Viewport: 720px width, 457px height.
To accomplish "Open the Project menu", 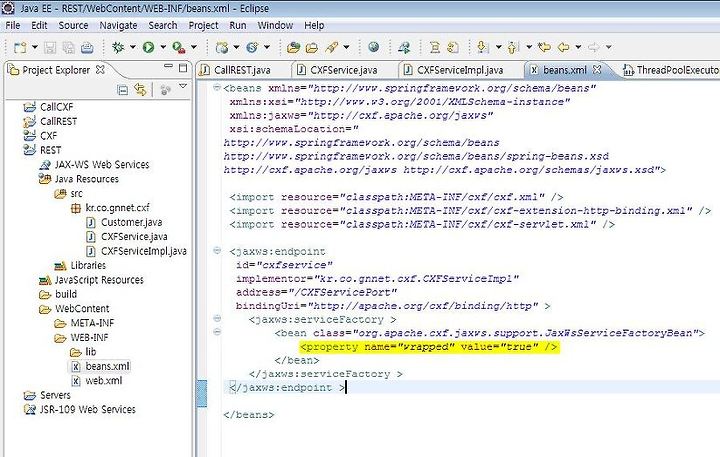I will pos(203,25).
